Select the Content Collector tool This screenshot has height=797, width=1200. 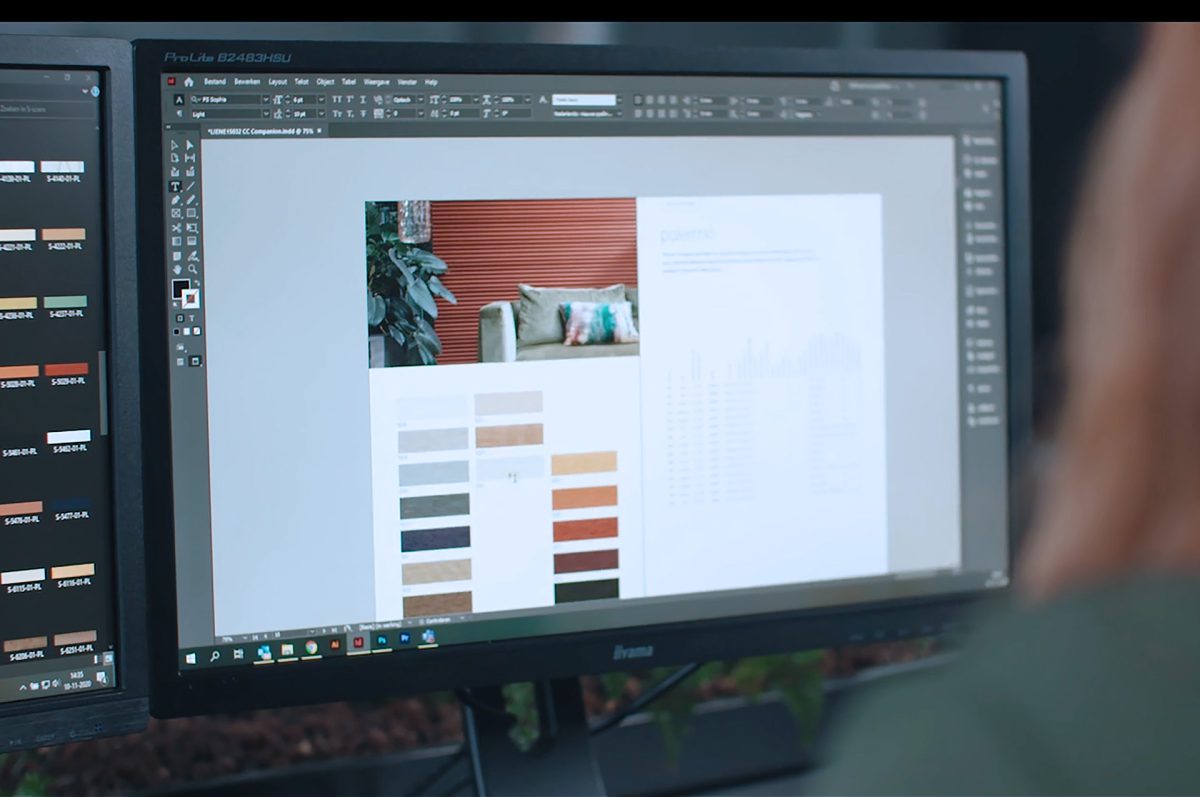click(x=175, y=171)
